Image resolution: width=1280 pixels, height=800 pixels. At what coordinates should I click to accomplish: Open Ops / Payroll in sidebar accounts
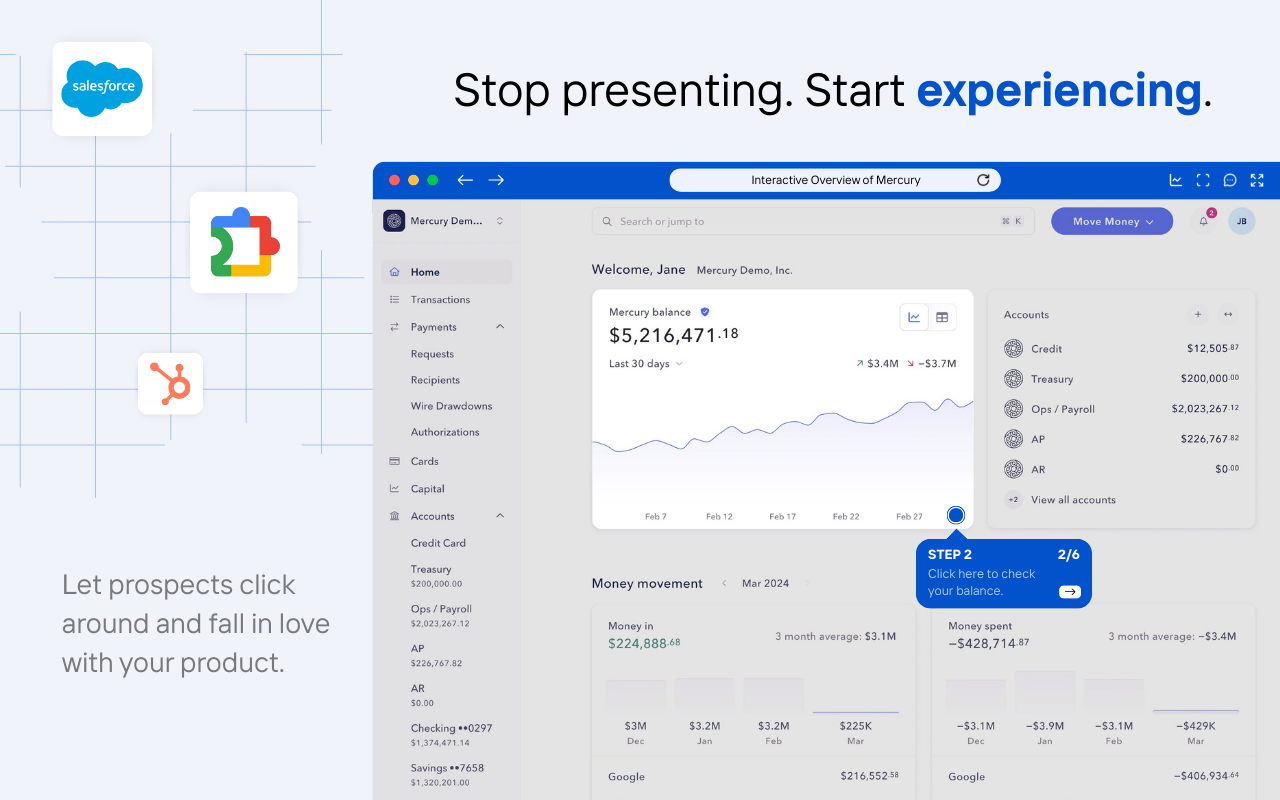click(x=441, y=616)
